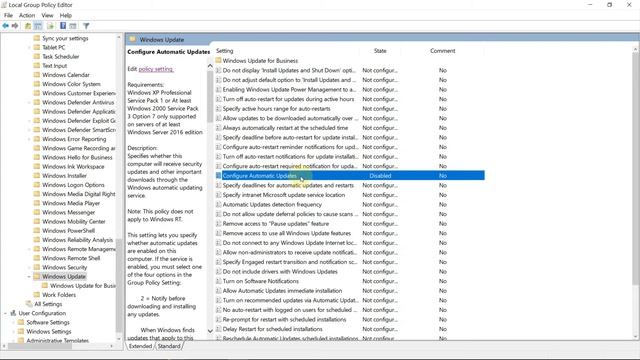Click the description pane scroll down arrow

[x=210, y=331]
